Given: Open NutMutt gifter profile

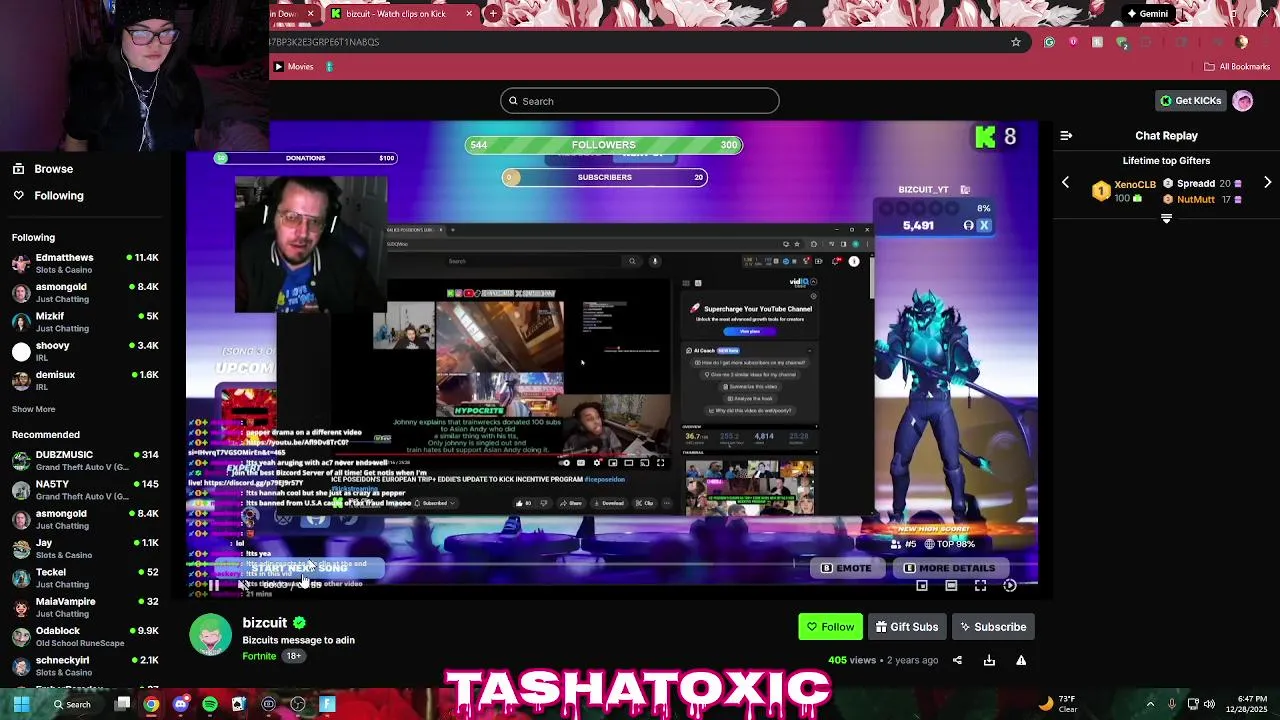Looking at the screenshot, I should [1195, 199].
